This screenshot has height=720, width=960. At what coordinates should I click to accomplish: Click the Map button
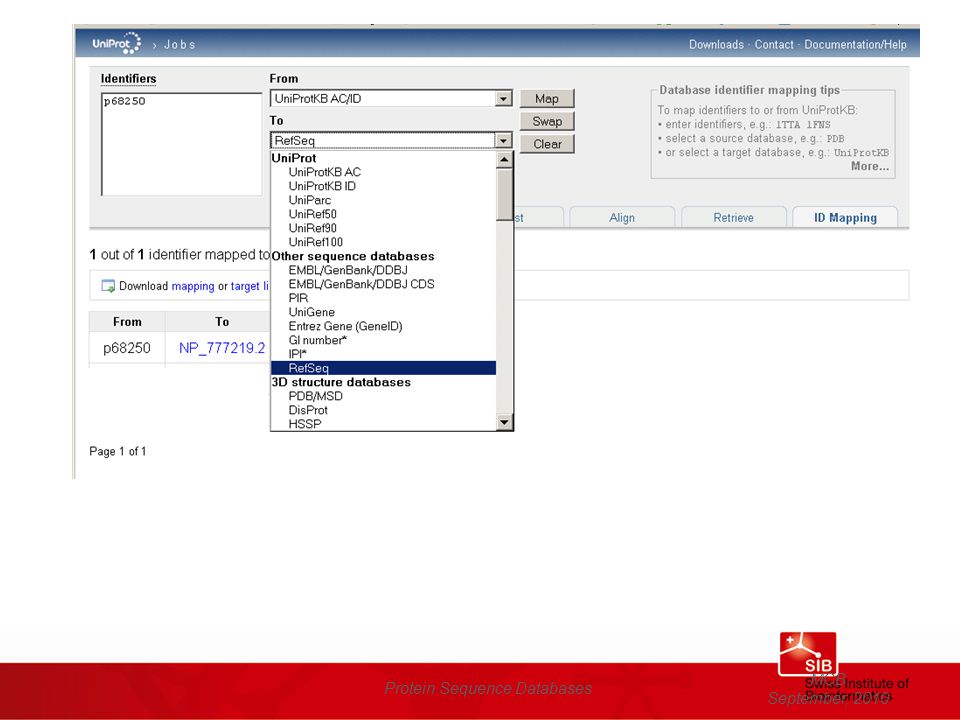click(547, 99)
